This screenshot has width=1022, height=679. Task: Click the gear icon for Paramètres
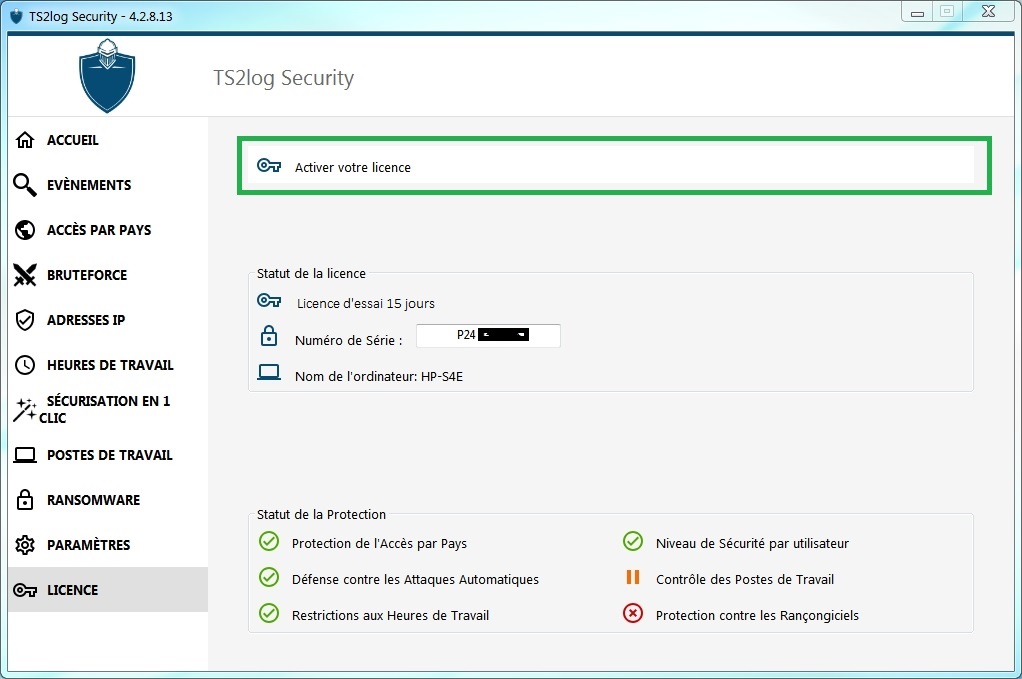click(x=25, y=545)
